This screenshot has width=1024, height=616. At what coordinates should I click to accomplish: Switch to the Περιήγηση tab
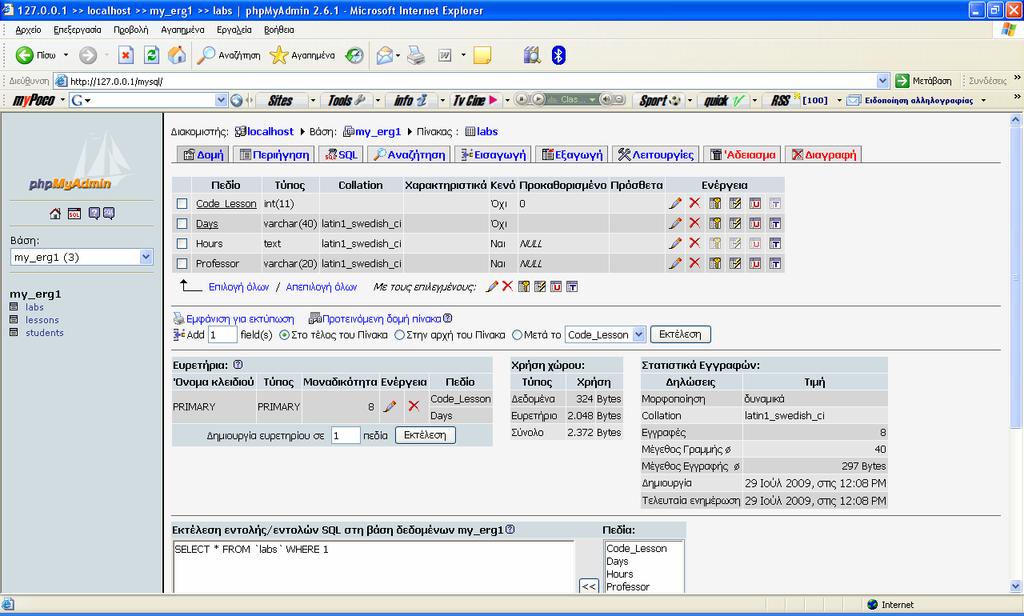tap(274, 155)
